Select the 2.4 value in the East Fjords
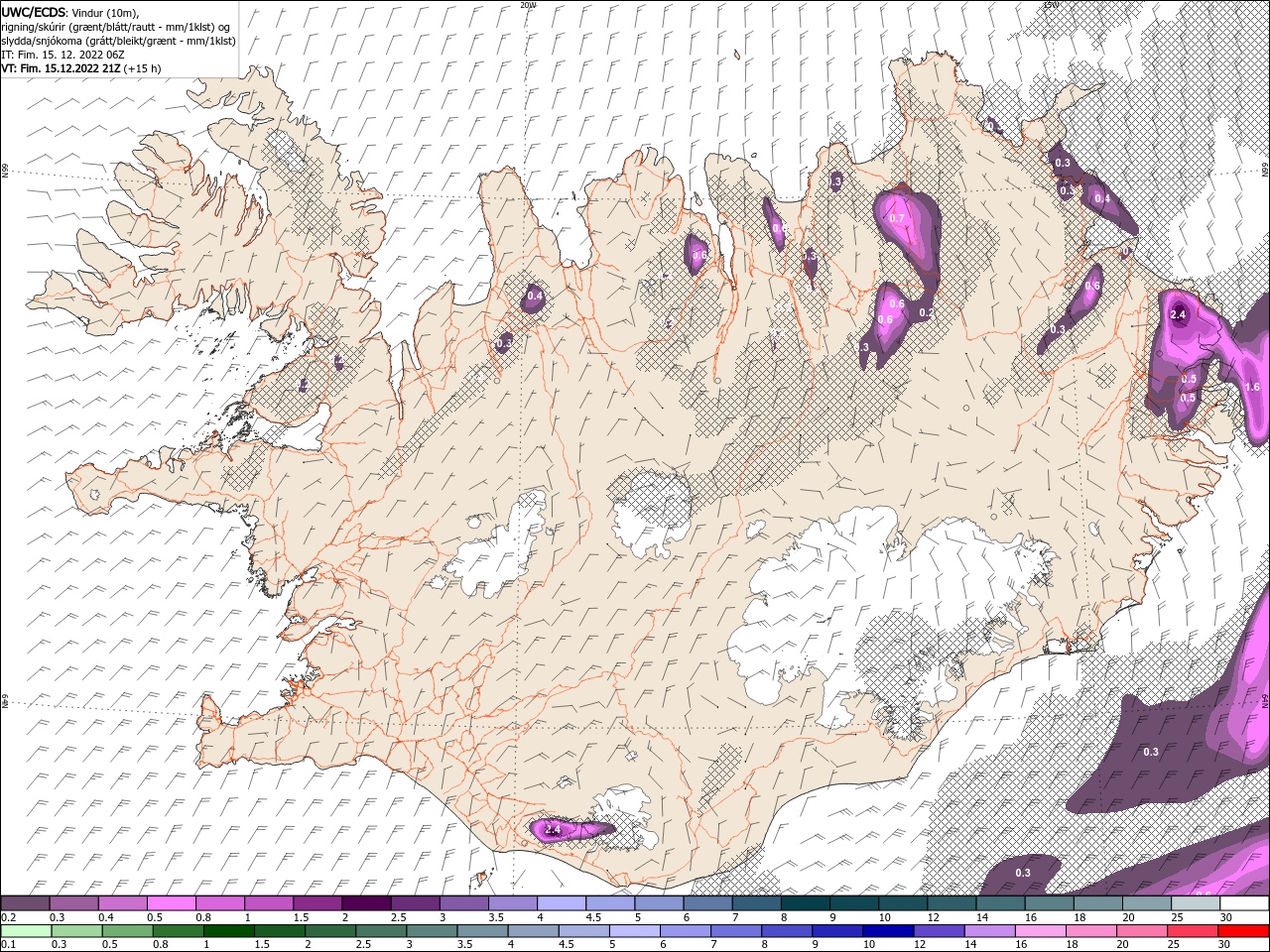The image size is (1270, 952). tap(1178, 314)
